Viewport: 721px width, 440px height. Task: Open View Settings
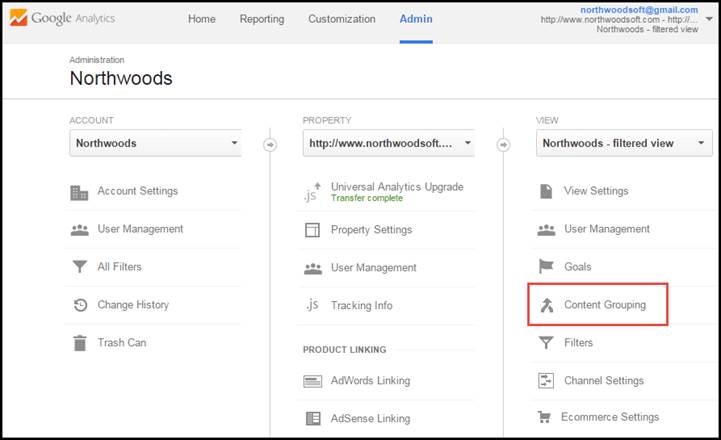pyautogui.click(x=596, y=191)
